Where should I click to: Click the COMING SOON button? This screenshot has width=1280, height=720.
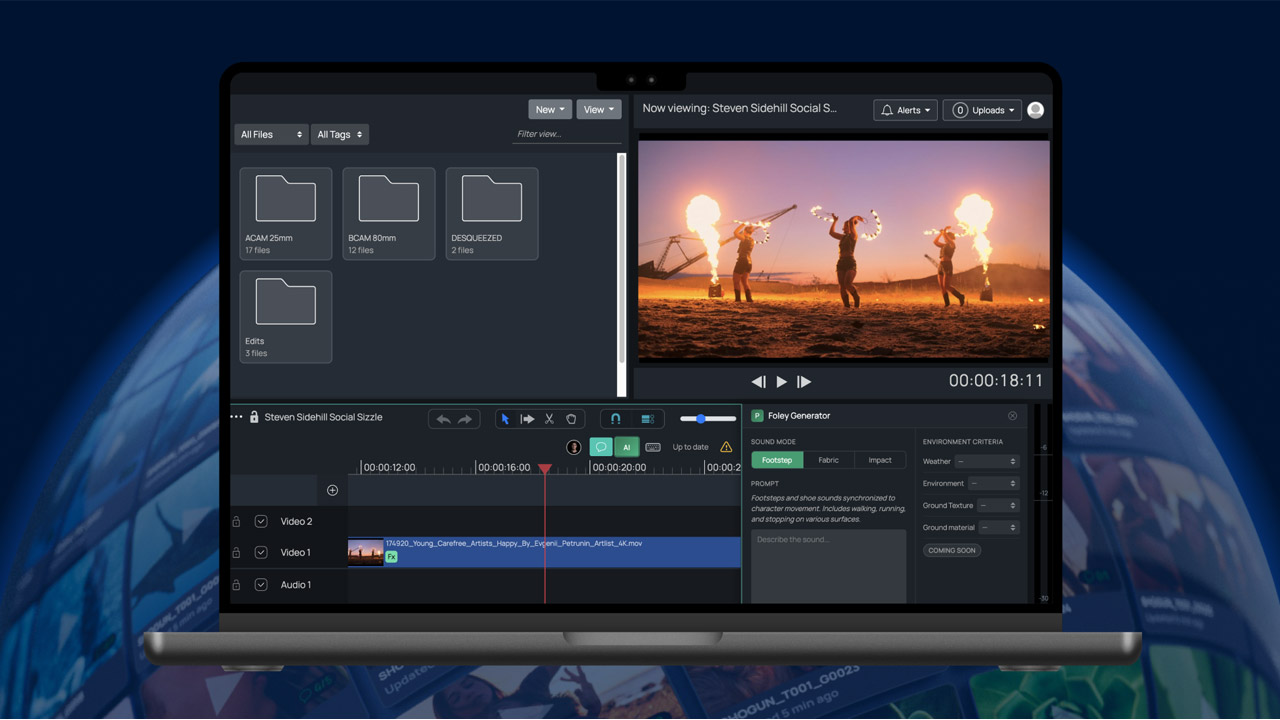point(952,550)
